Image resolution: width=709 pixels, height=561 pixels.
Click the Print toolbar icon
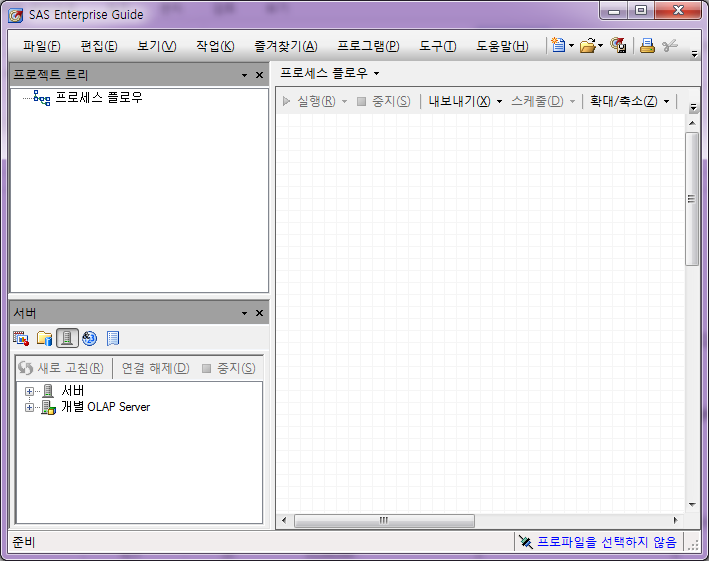[647, 45]
